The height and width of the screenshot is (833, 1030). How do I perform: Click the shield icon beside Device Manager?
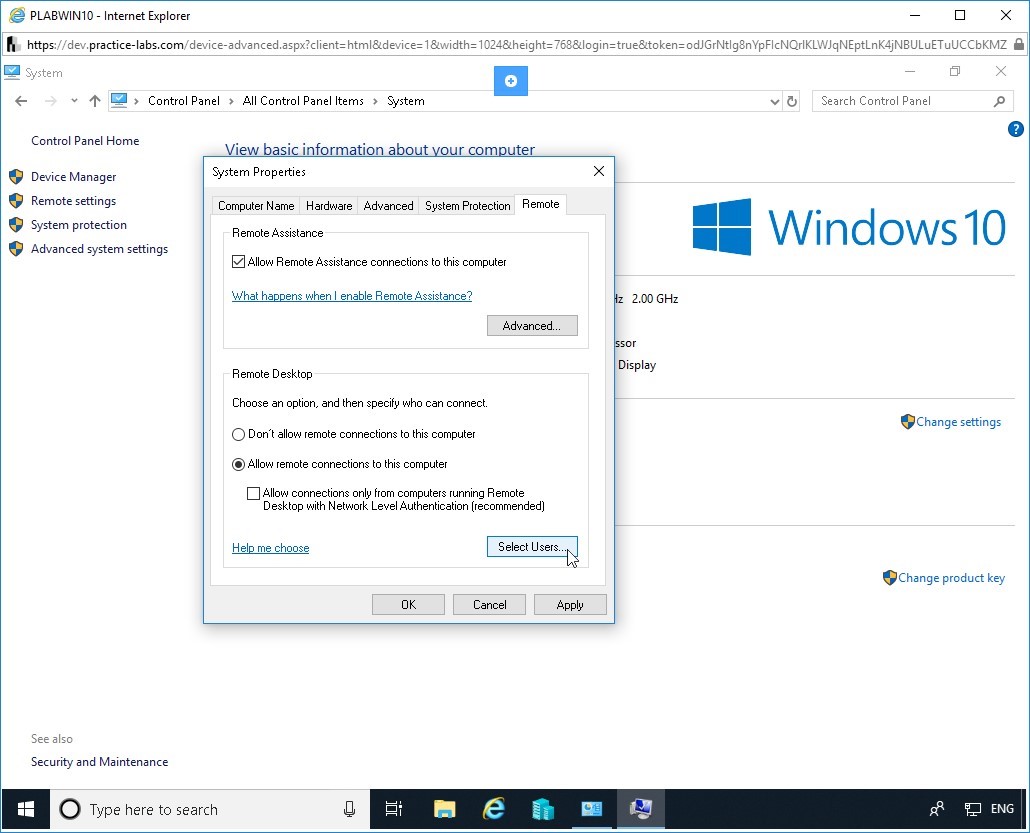click(16, 177)
